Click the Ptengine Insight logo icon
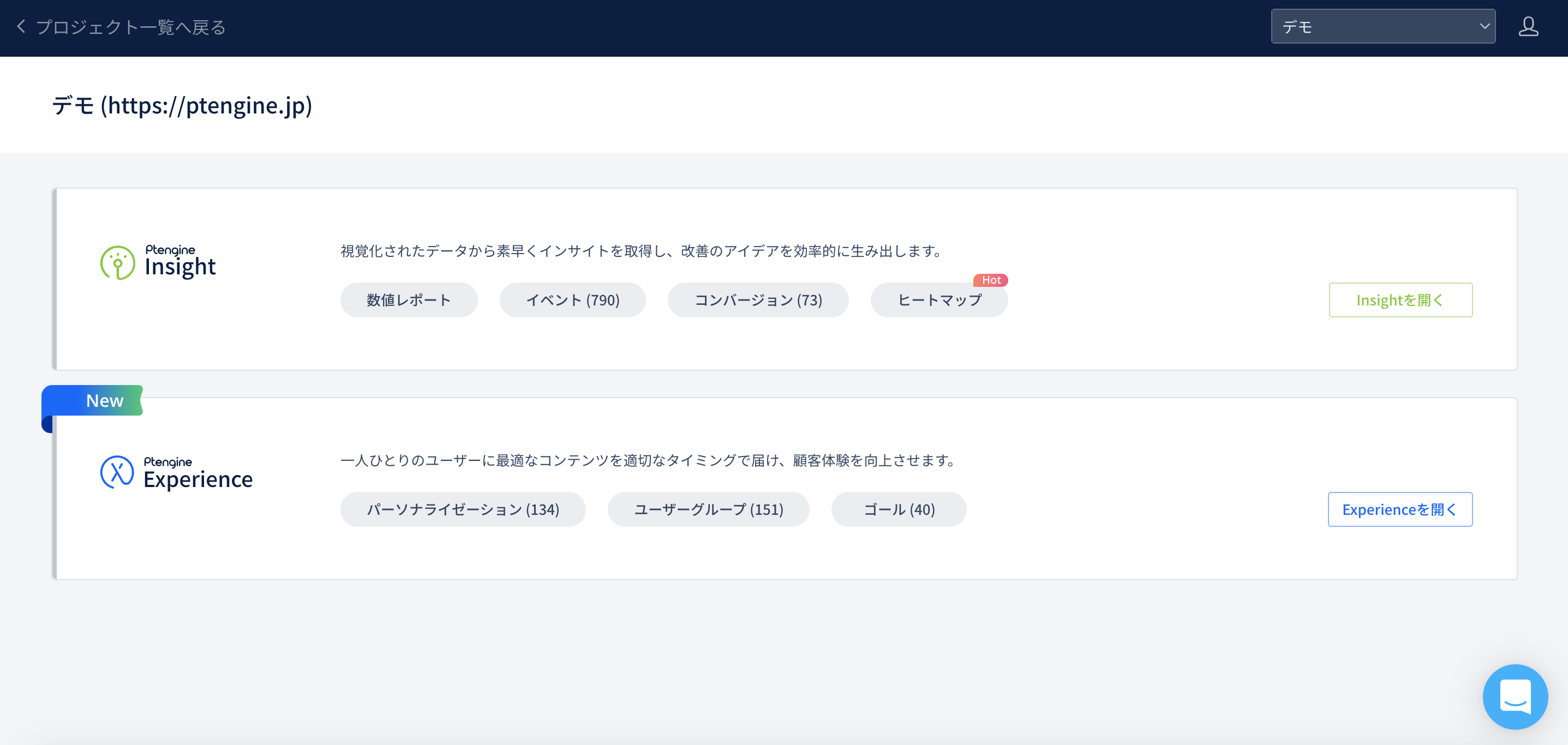This screenshot has width=1568, height=745. point(117,263)
